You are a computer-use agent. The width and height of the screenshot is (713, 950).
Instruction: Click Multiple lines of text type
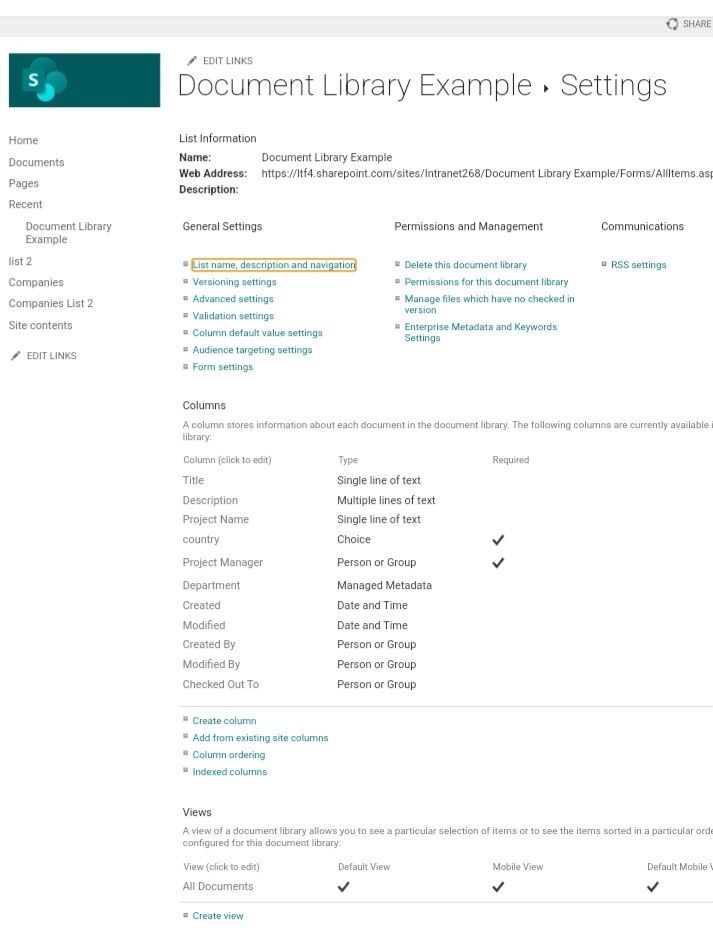coord(386,500)
